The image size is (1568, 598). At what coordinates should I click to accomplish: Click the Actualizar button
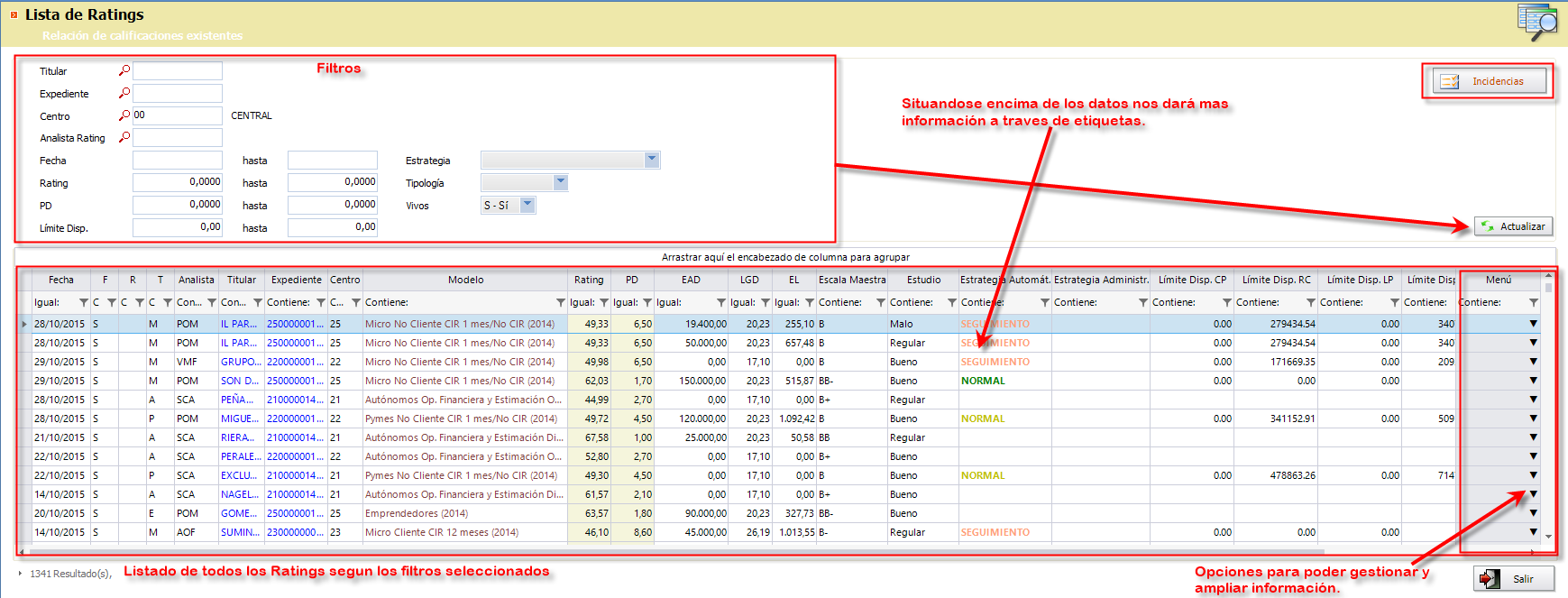pos(1513,226)
